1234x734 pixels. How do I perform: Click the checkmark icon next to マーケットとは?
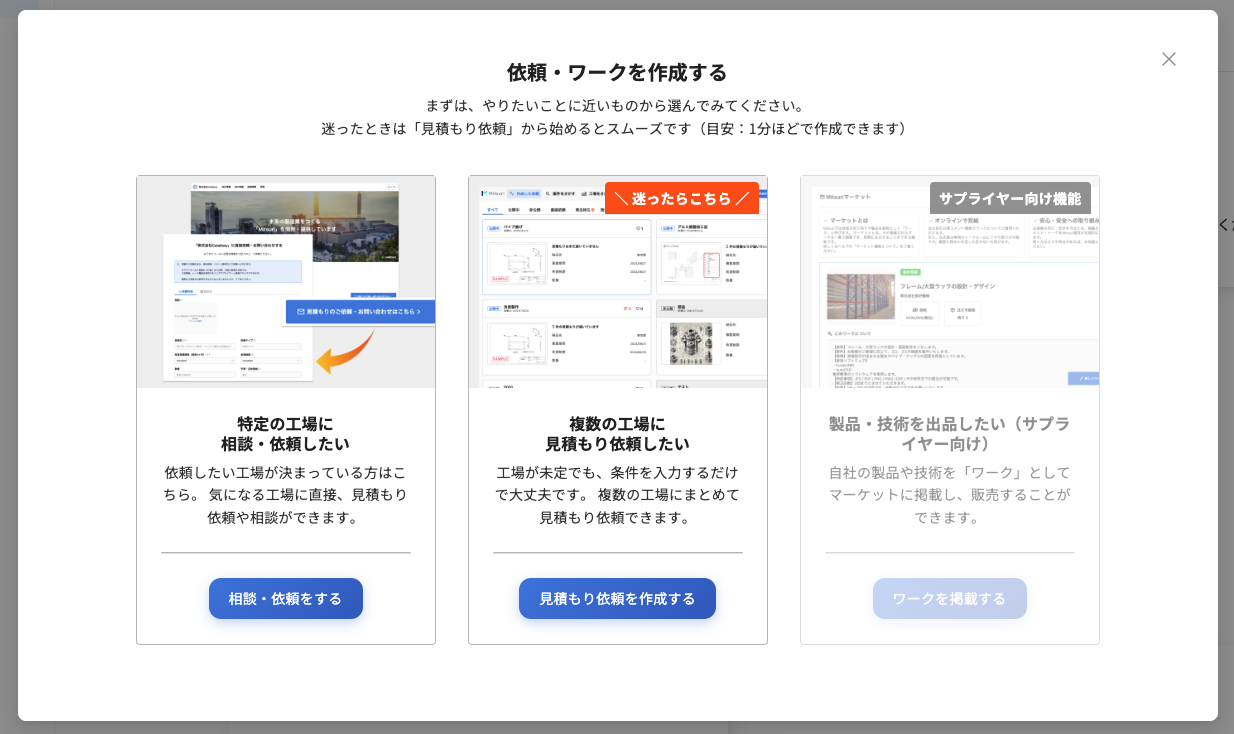tap(826, 219)
